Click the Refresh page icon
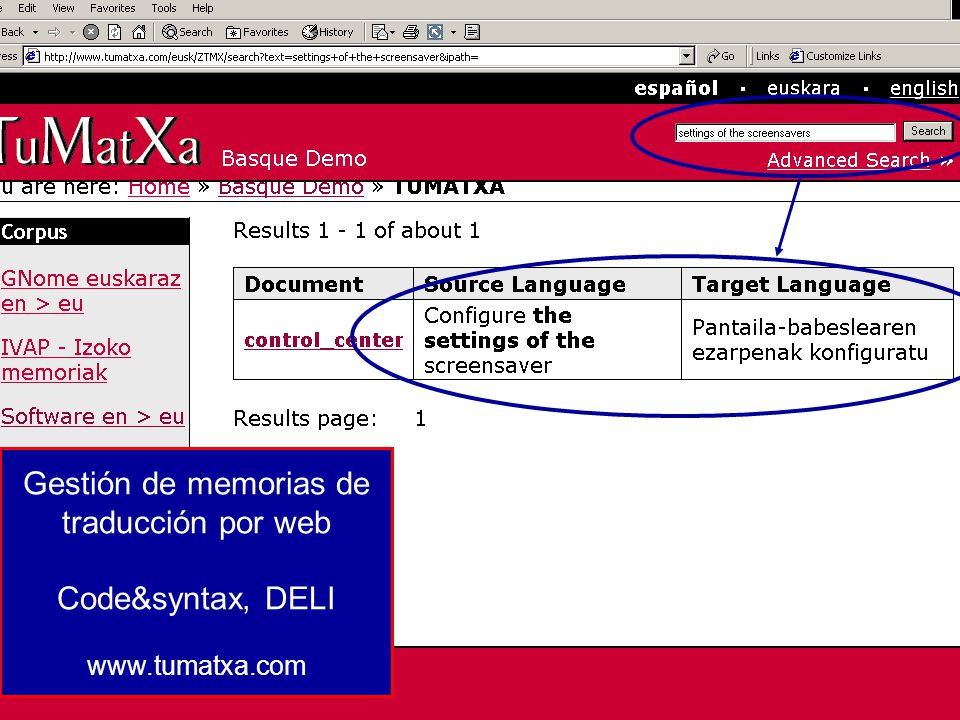 pyautogui.click(x=114, y=32)
